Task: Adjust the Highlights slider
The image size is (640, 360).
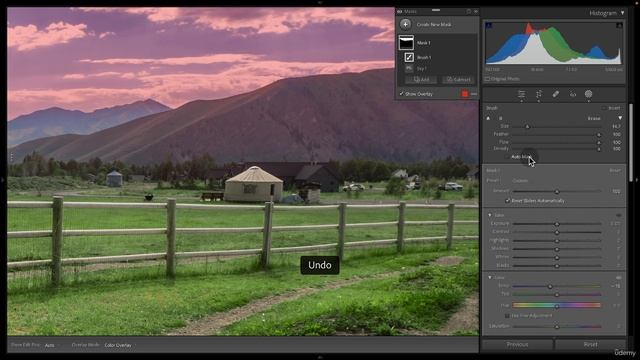Action: pyautogui.click(x=556, y=240)
